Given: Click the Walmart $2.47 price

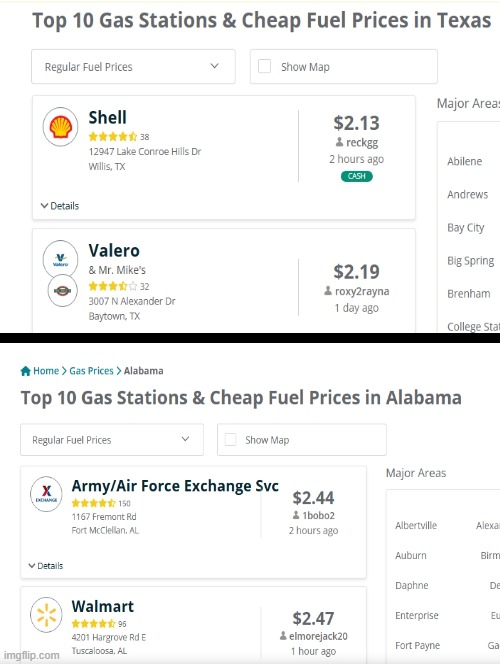Looking at the screenshot, I should click(x=313, y=618).
